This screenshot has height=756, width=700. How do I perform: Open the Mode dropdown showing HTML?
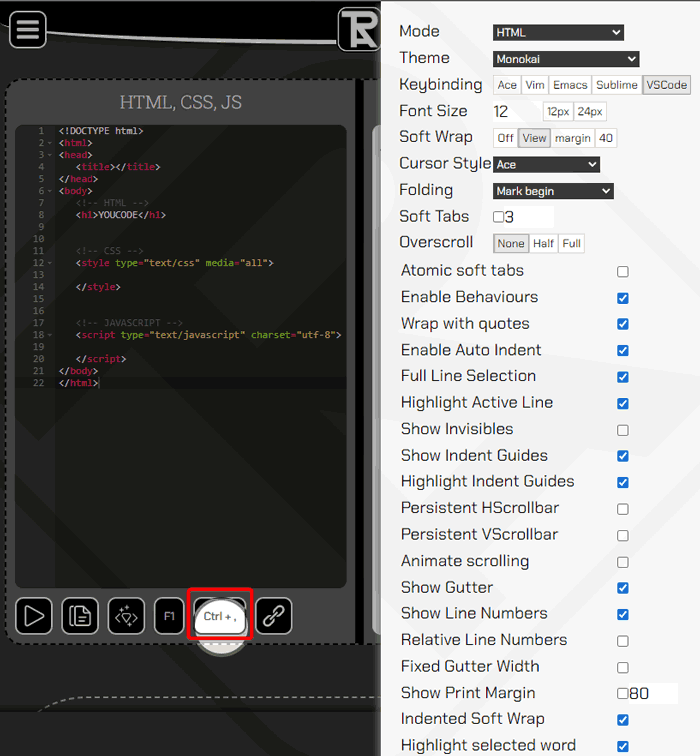click(558, 32)
